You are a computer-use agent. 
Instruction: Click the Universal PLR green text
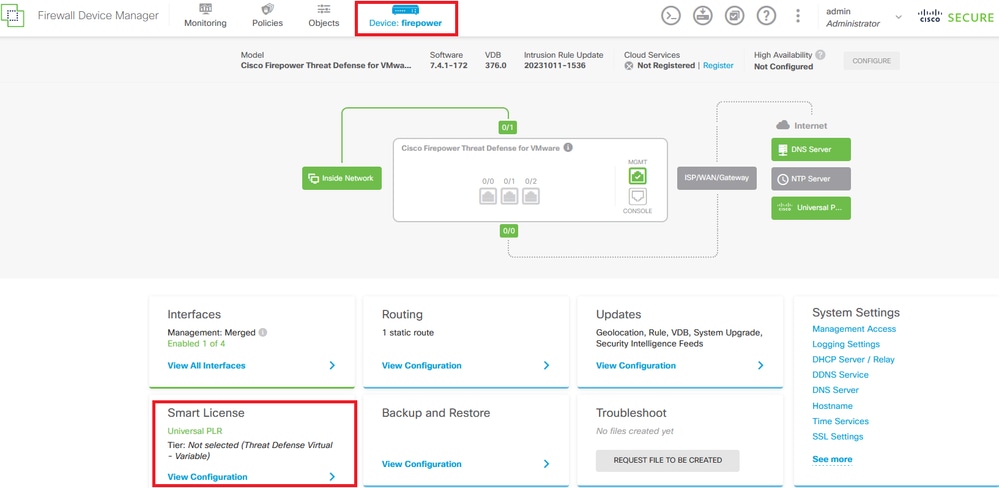195,431
